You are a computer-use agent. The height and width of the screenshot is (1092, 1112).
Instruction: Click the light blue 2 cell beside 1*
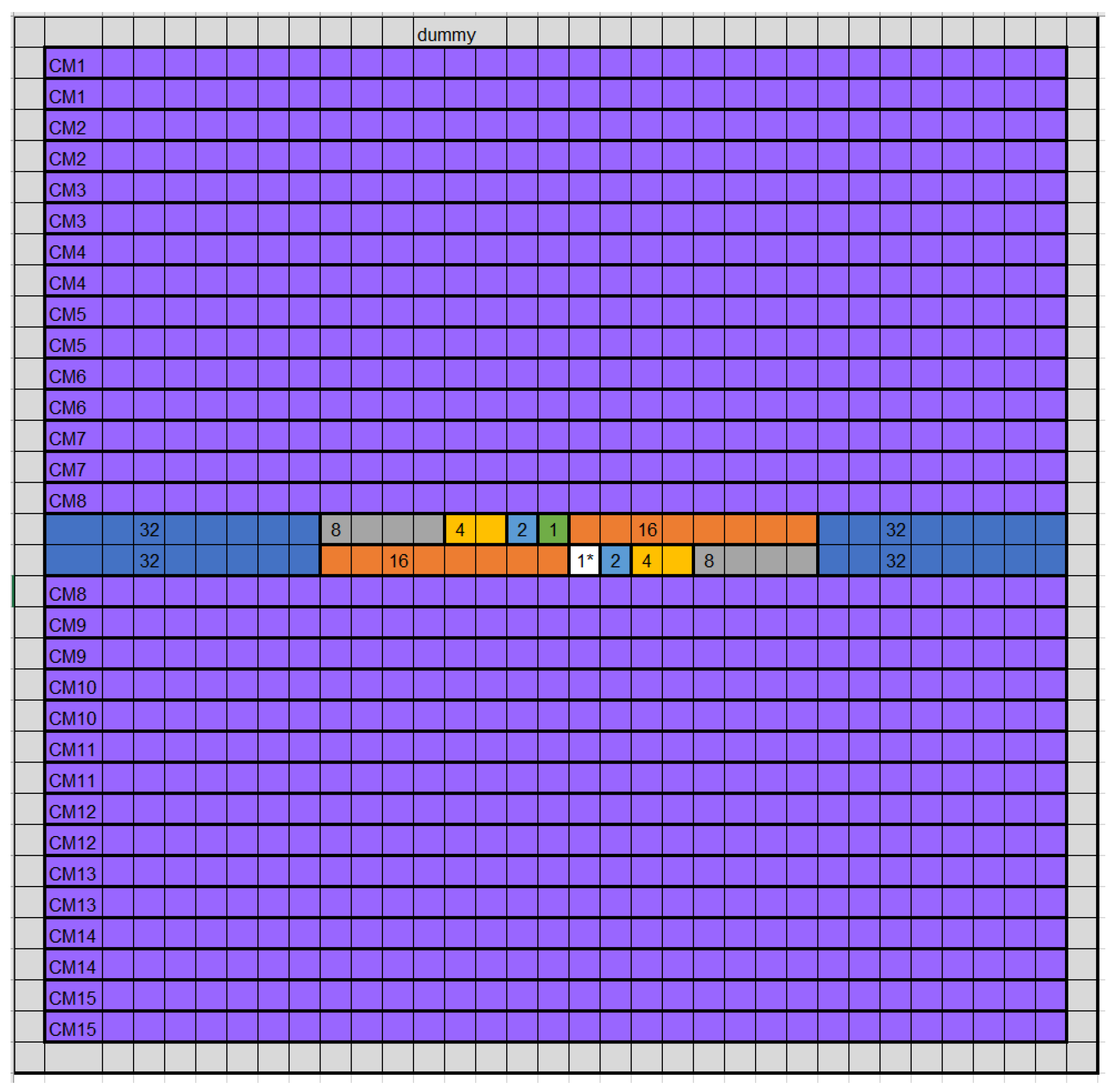[x=615, y=560]
